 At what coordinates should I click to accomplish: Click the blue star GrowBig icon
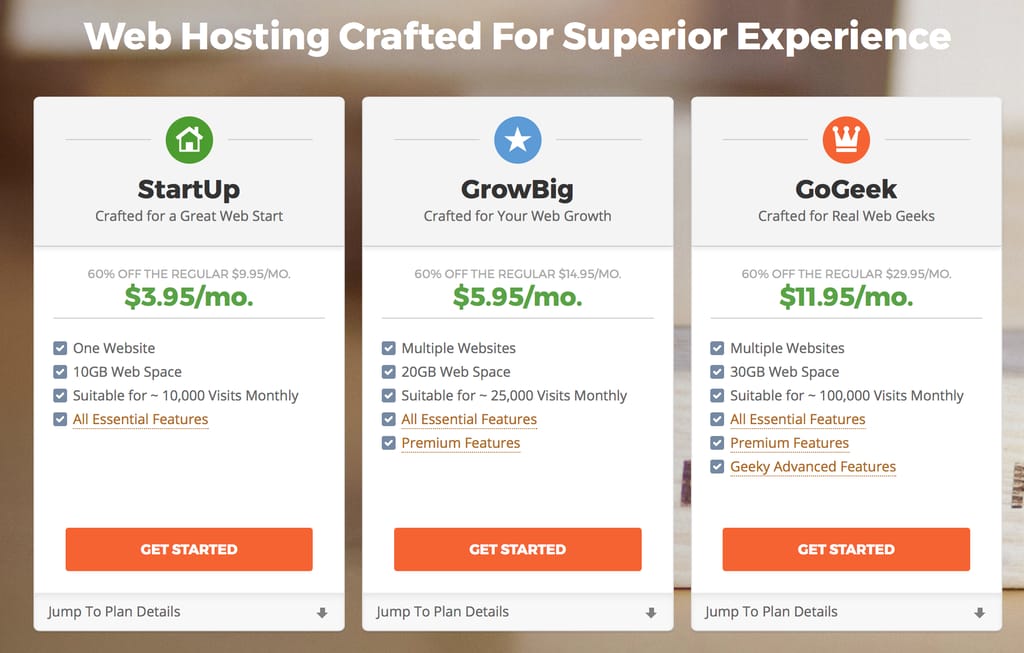(518, 140)
